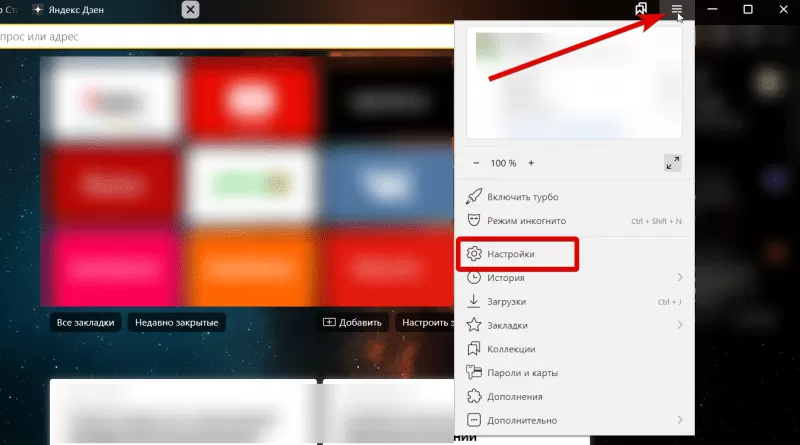The height and width of the screenshot is (445, 800).
Task: Click the collections bookmark icon in title bar
Action: tap(641, 9)
